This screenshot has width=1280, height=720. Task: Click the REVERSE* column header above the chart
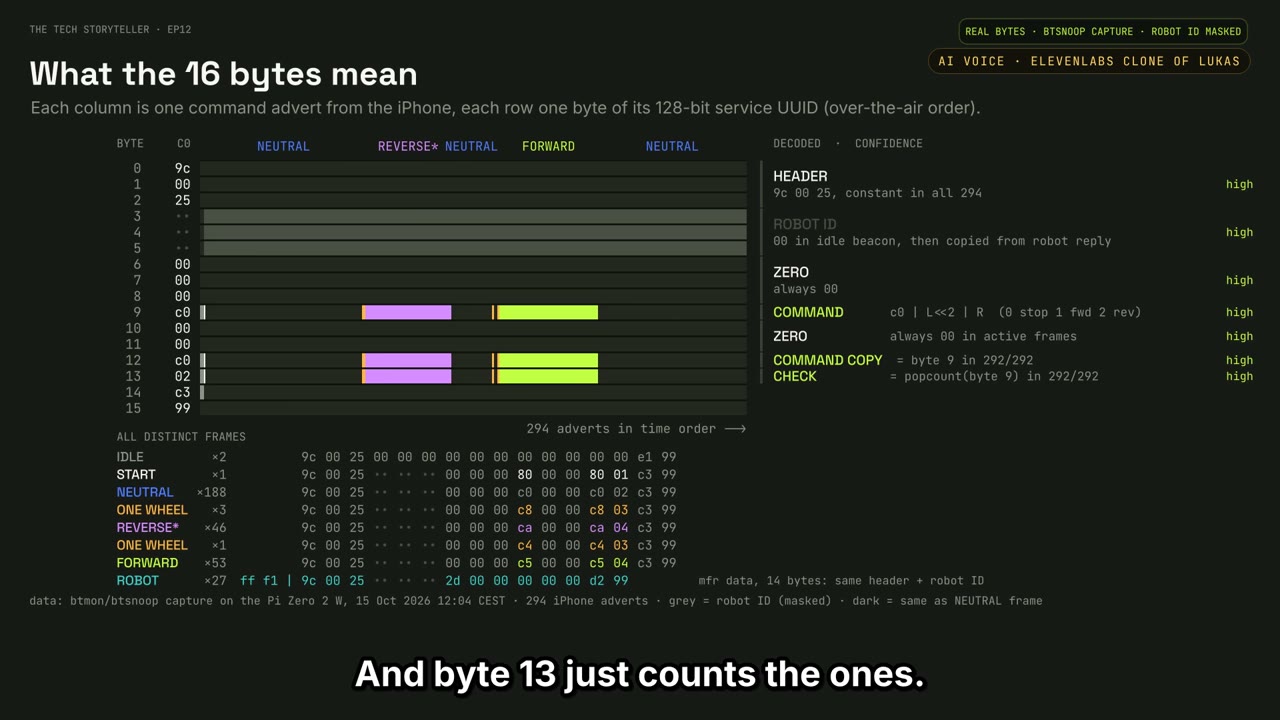click(408, 146)
